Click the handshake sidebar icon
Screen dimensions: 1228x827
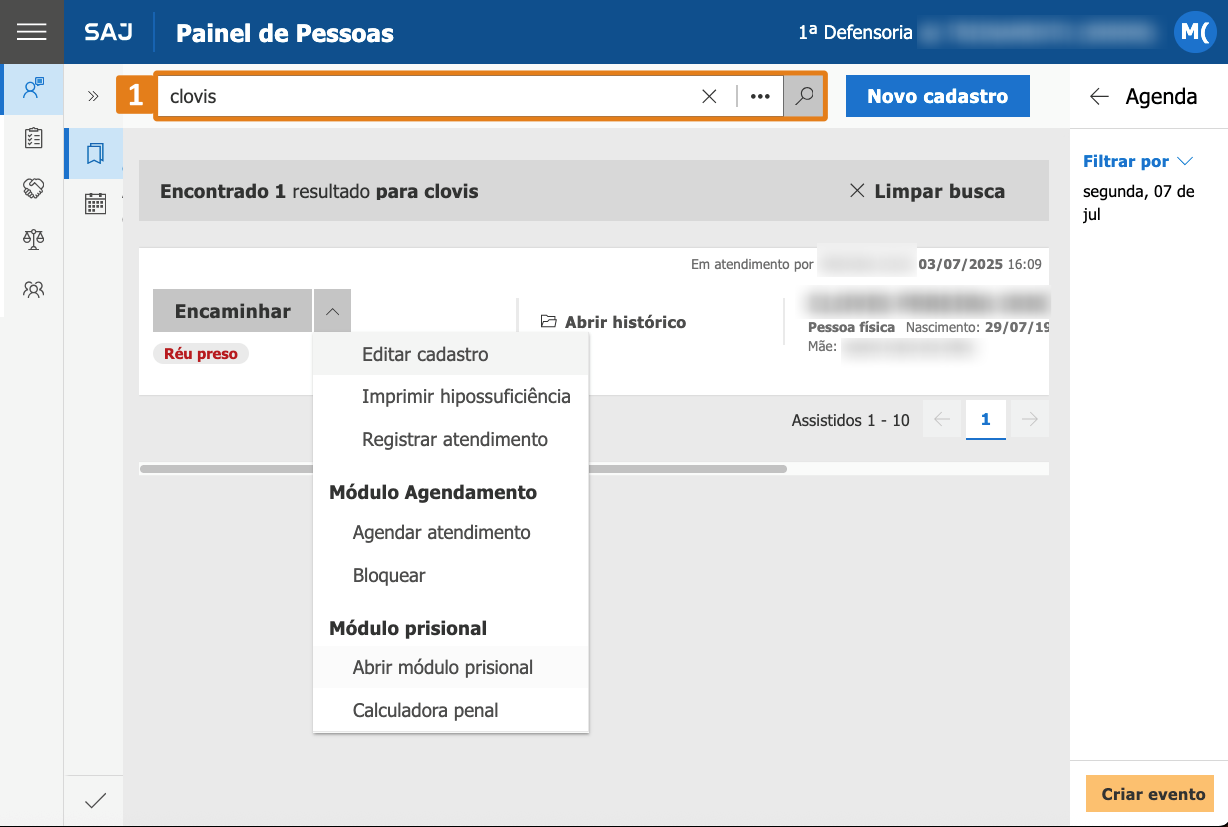(33, 188)
